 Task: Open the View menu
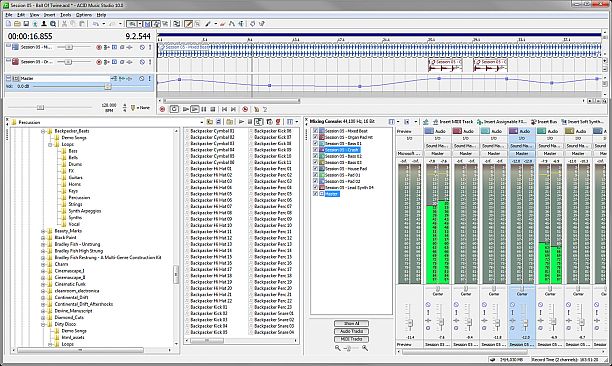(x=34, y=15)
